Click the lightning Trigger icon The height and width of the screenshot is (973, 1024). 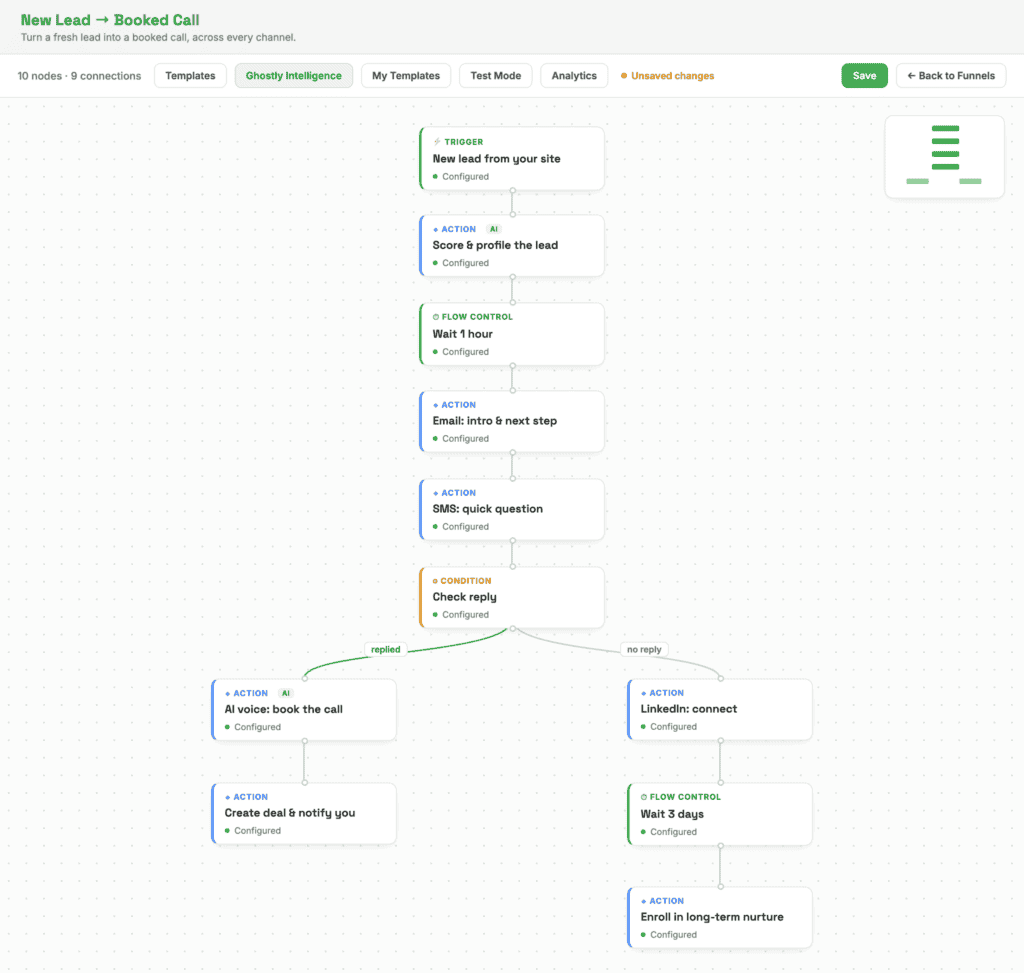point(437,142)
